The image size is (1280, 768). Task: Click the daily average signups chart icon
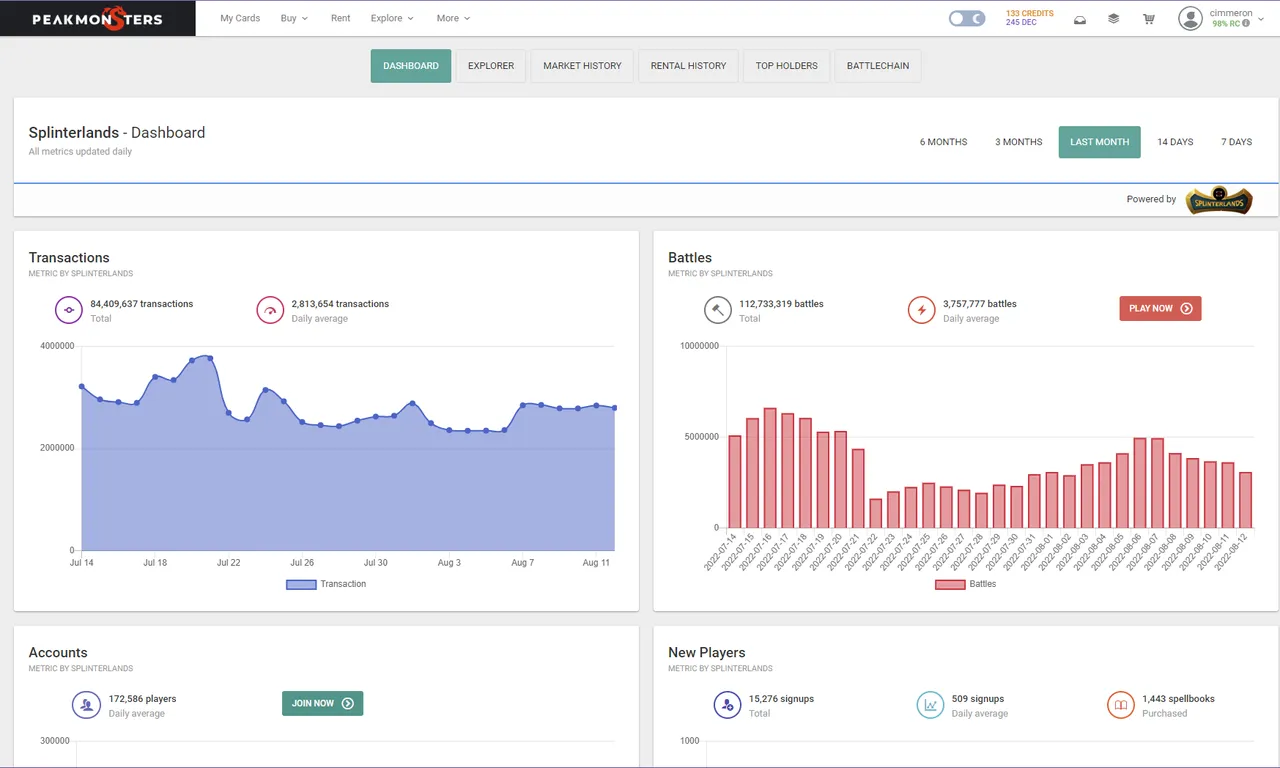click(x=930, y=705)
